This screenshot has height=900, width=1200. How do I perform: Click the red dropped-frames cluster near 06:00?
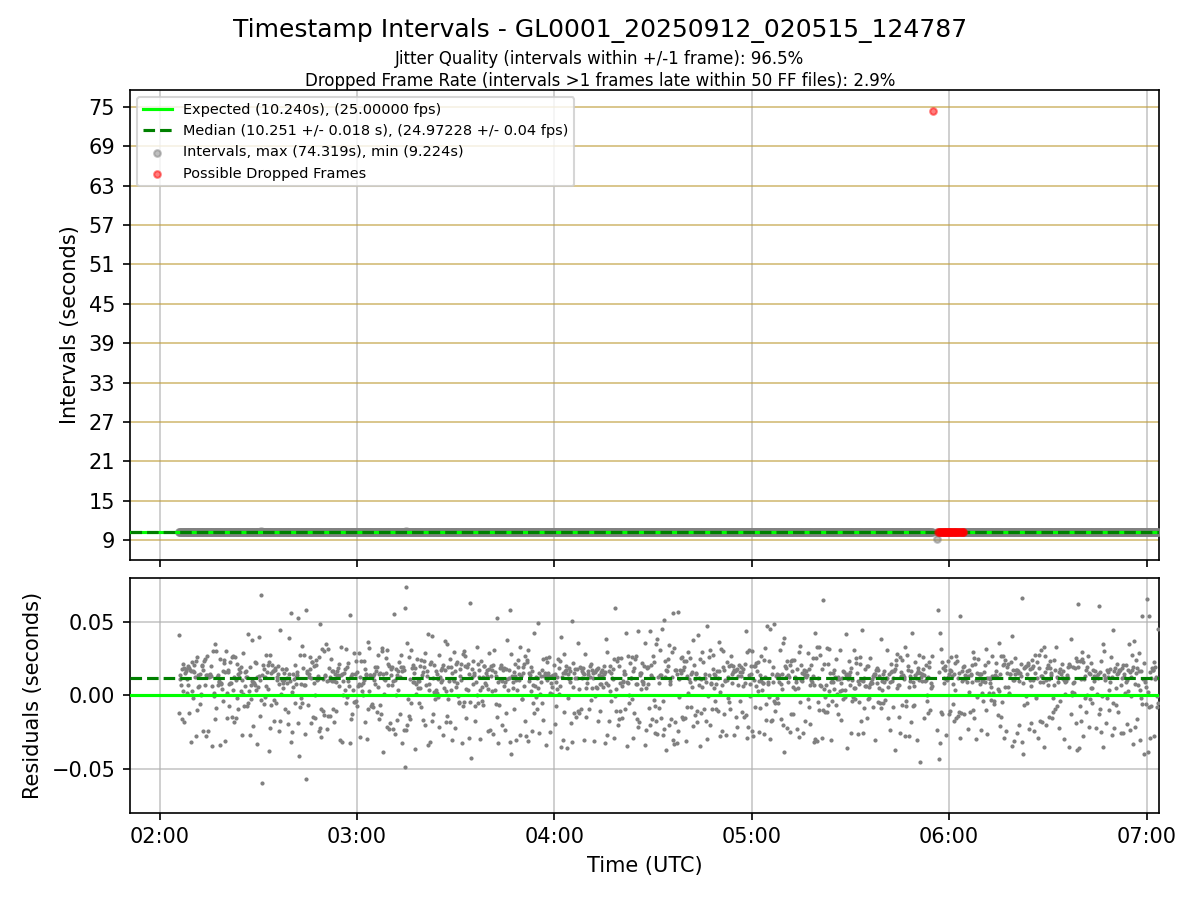pos(951,532)
